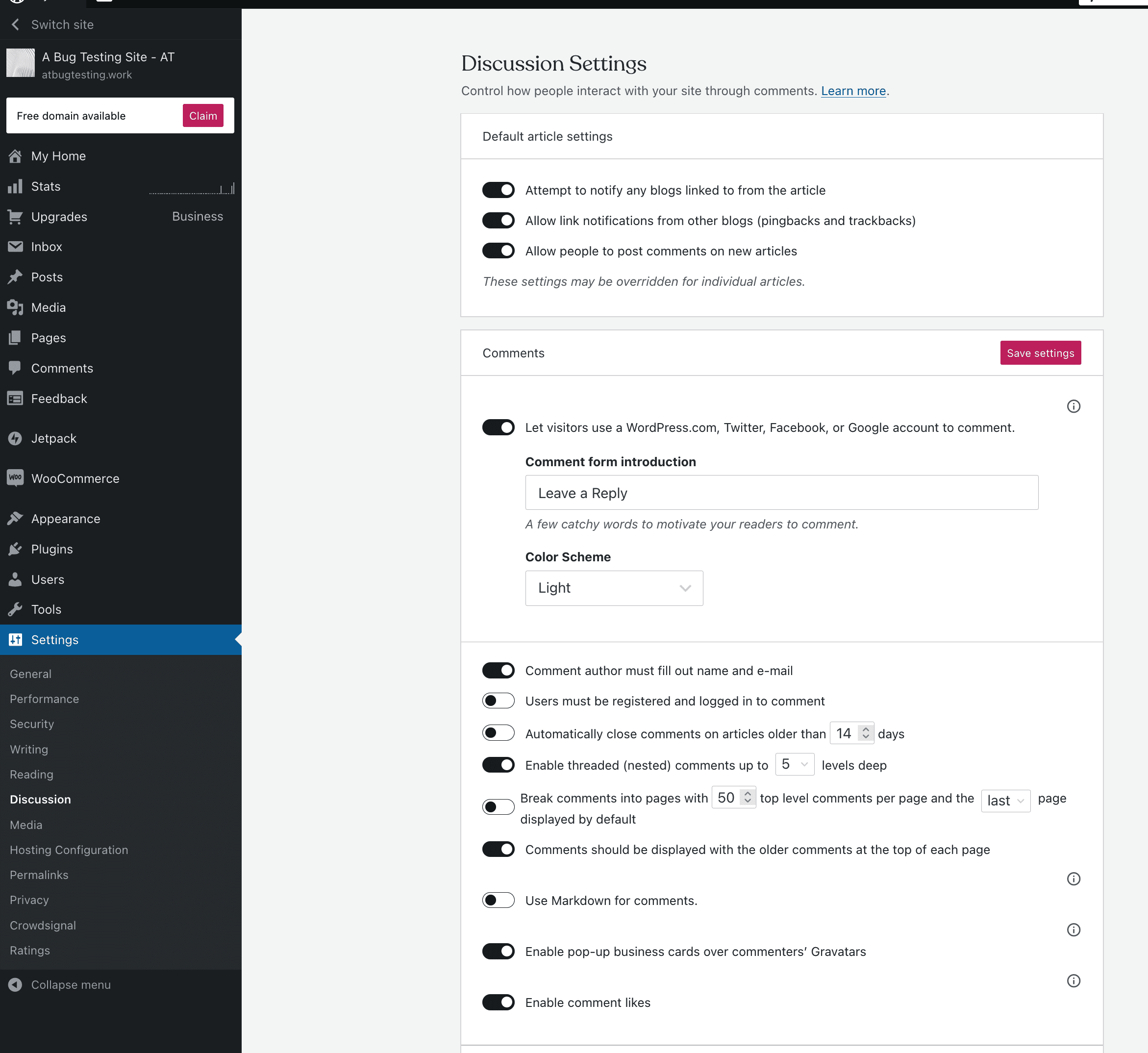The image size is (1148, 1053).
Task: Click the Collapse menu arrow icon
Action: coord(15,985)
